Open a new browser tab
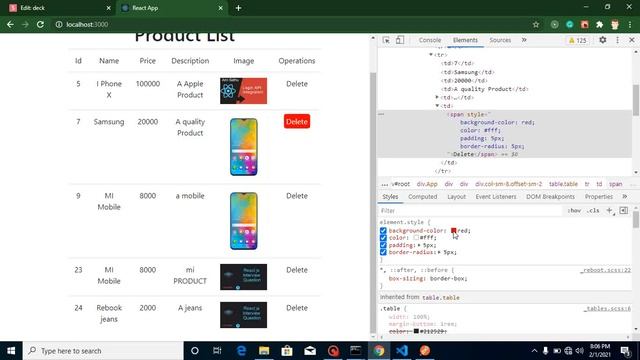Screen dimensions: 640x360 (x=238, y=8)
